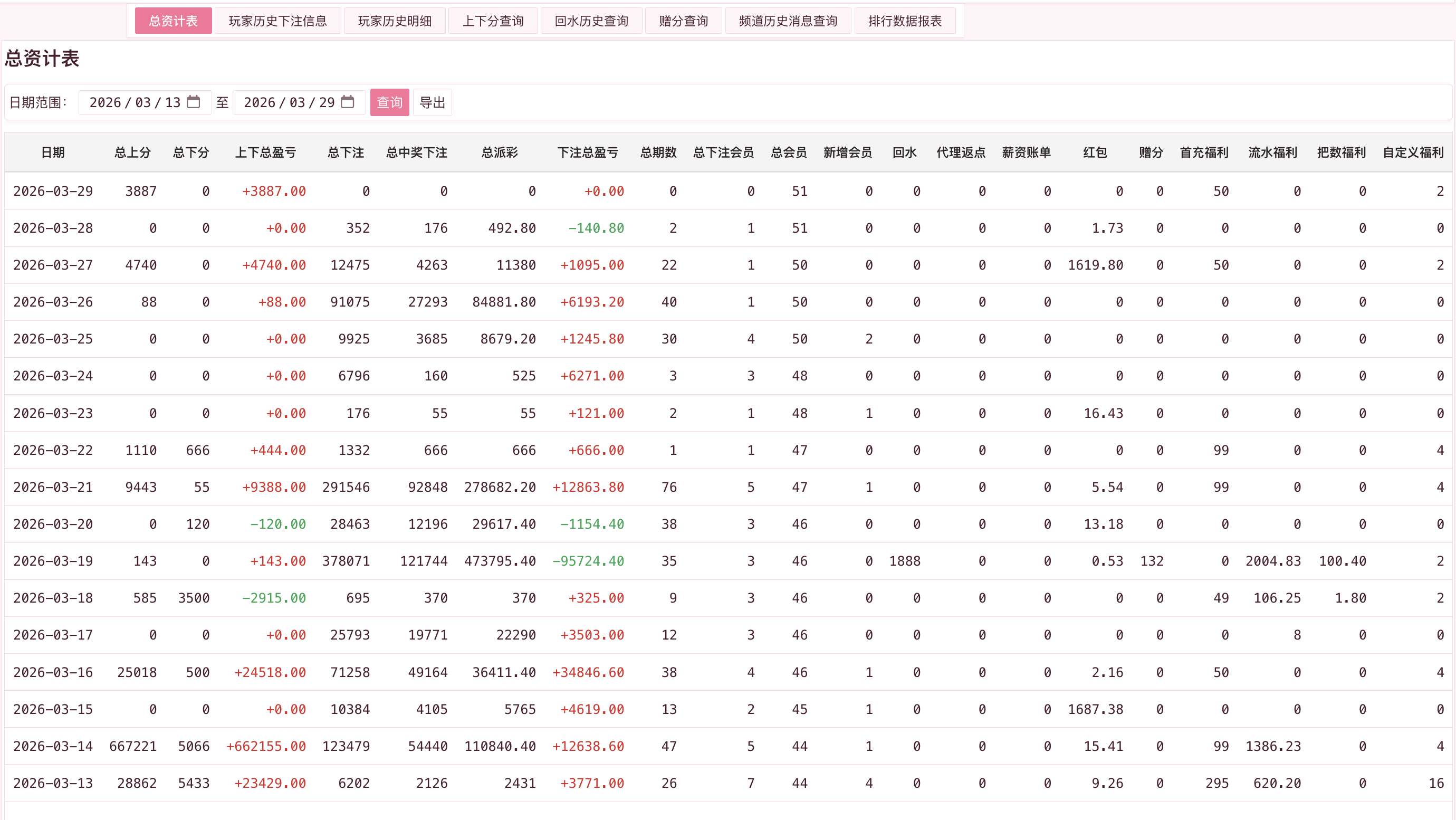Select the 2026-03-22 date cell
This screenshot has width=1456, height=820.
(53, 450)
